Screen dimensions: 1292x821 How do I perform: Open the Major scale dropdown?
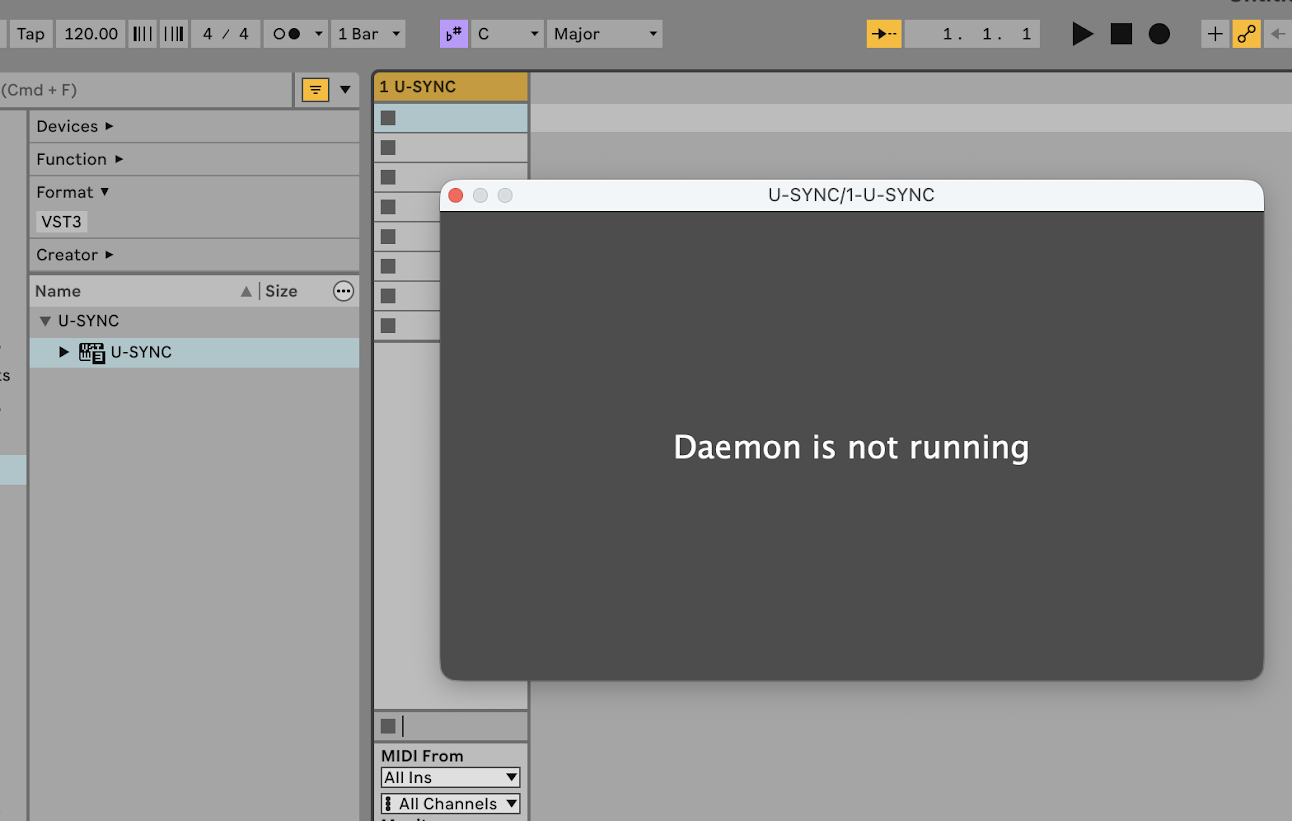tap(604, 34)
